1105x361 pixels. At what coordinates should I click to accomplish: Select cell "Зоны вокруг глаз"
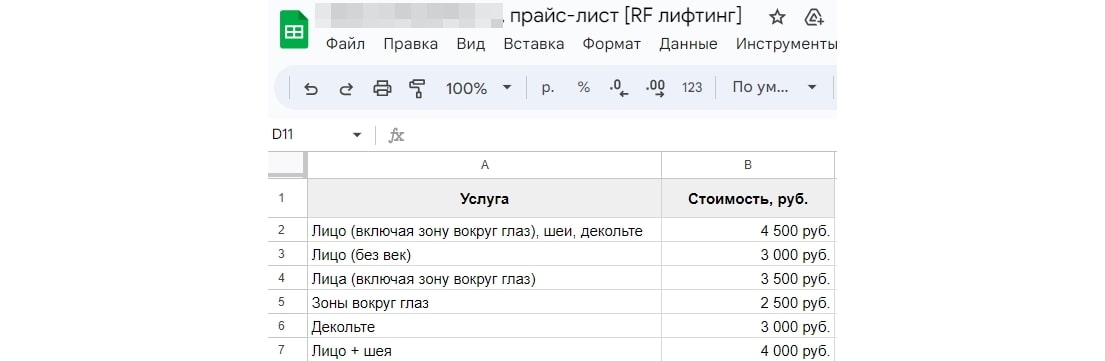point(484,302)
